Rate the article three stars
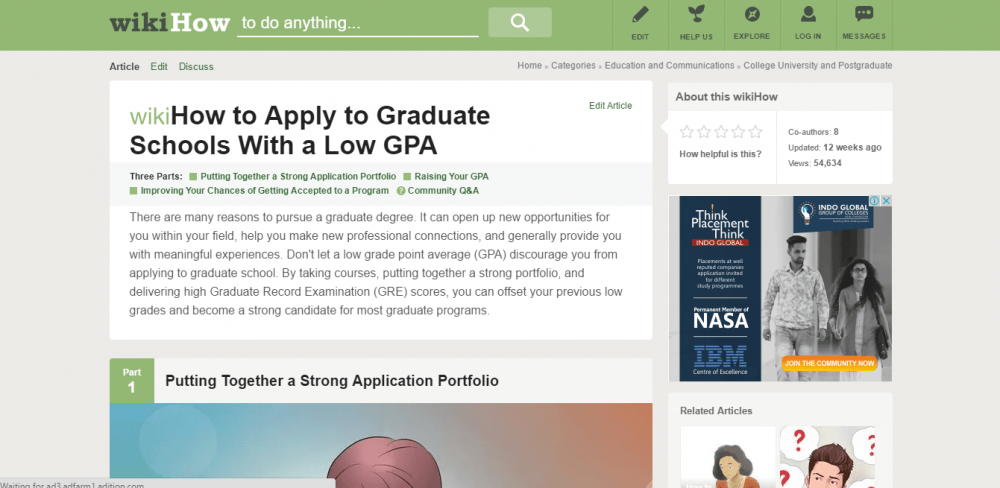 [721, 131]
